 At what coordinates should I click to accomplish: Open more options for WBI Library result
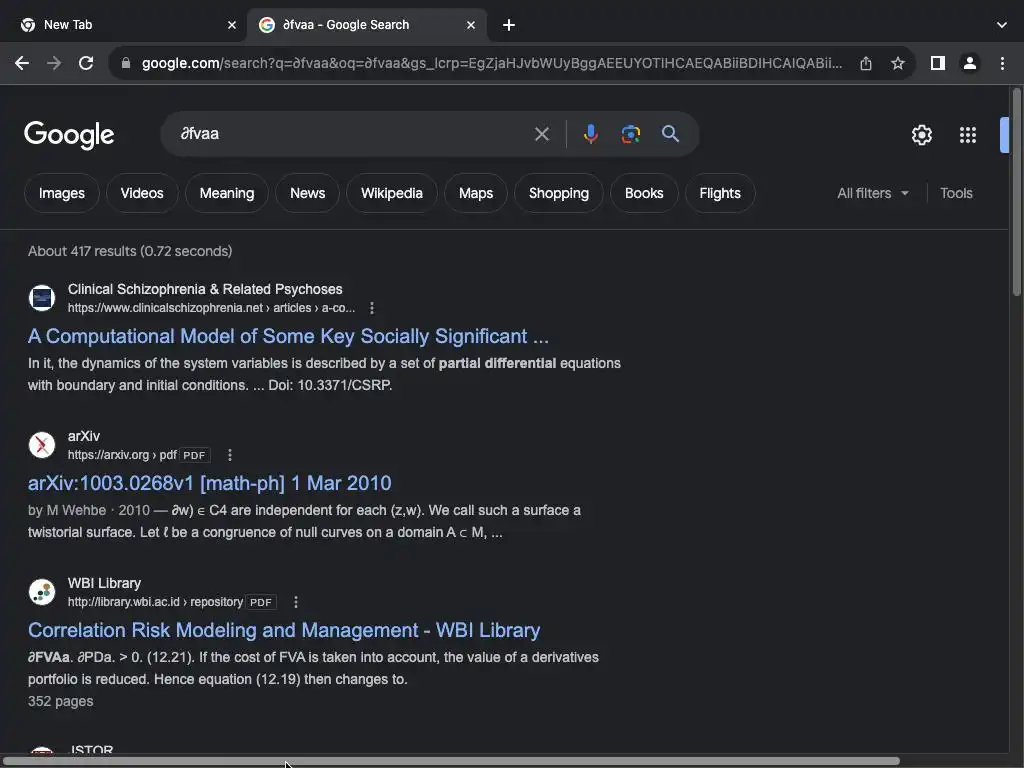(x=296, y=601)
